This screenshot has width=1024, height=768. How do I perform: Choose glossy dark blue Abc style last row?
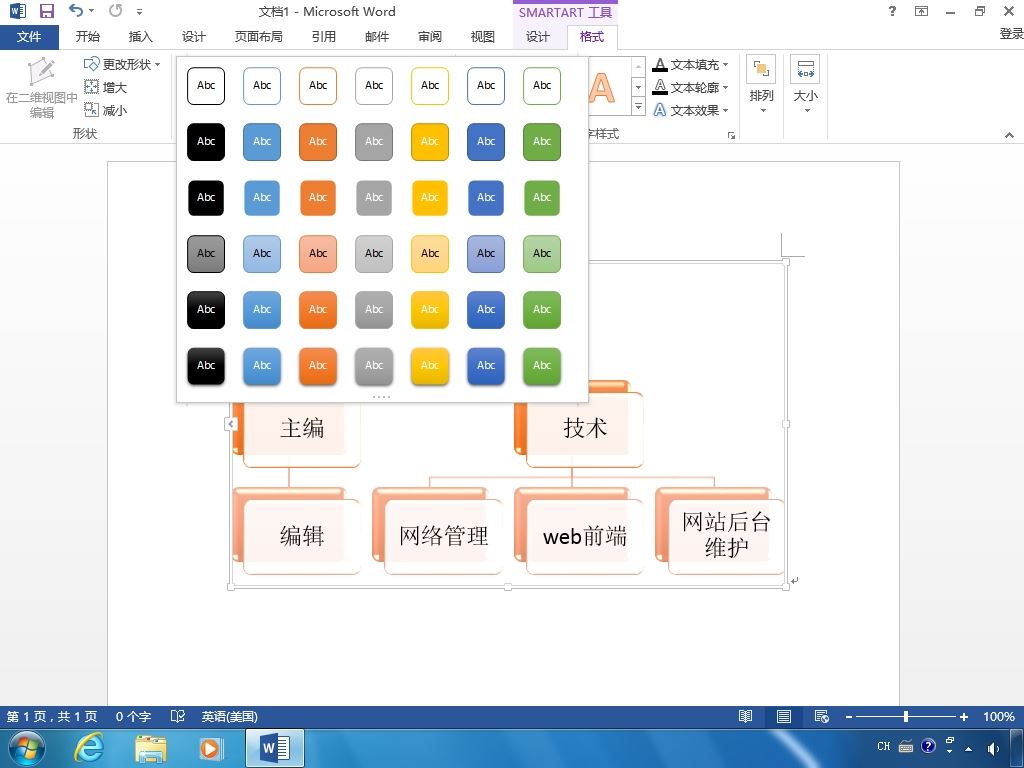486,366
